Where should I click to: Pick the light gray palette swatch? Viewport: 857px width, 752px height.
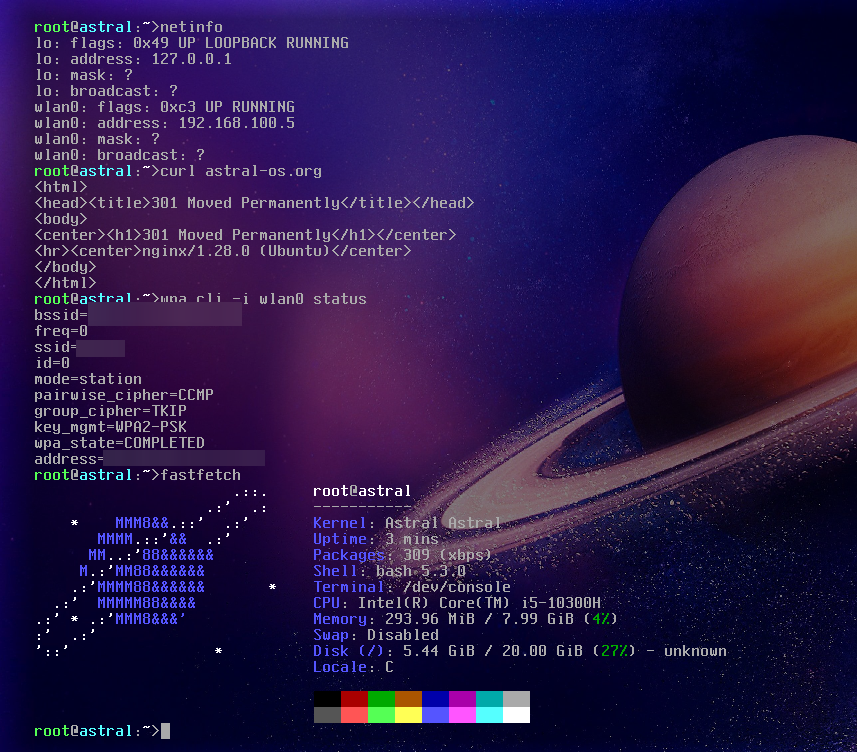pos(516,699)
